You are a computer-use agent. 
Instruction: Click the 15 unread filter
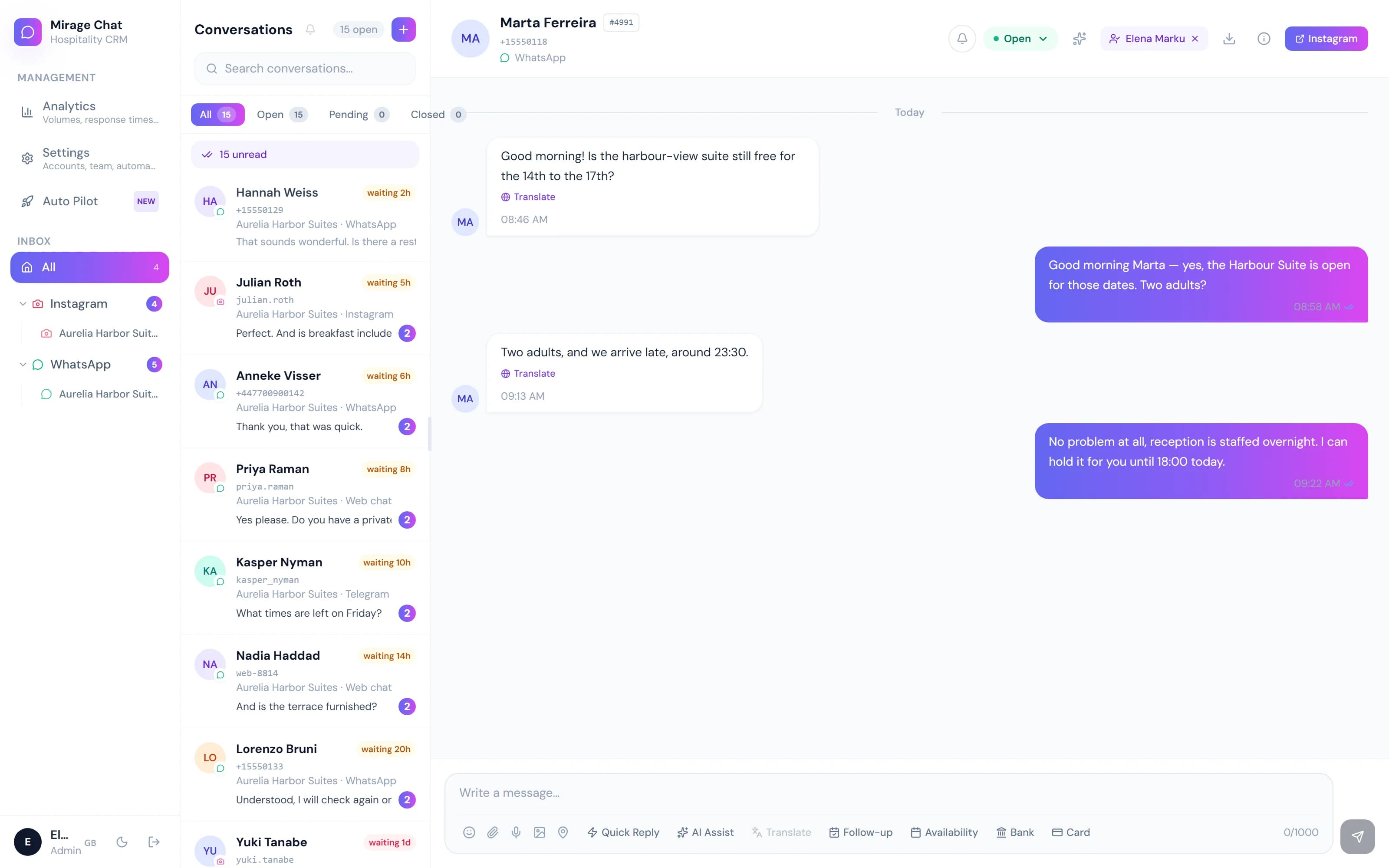(305, 155)
